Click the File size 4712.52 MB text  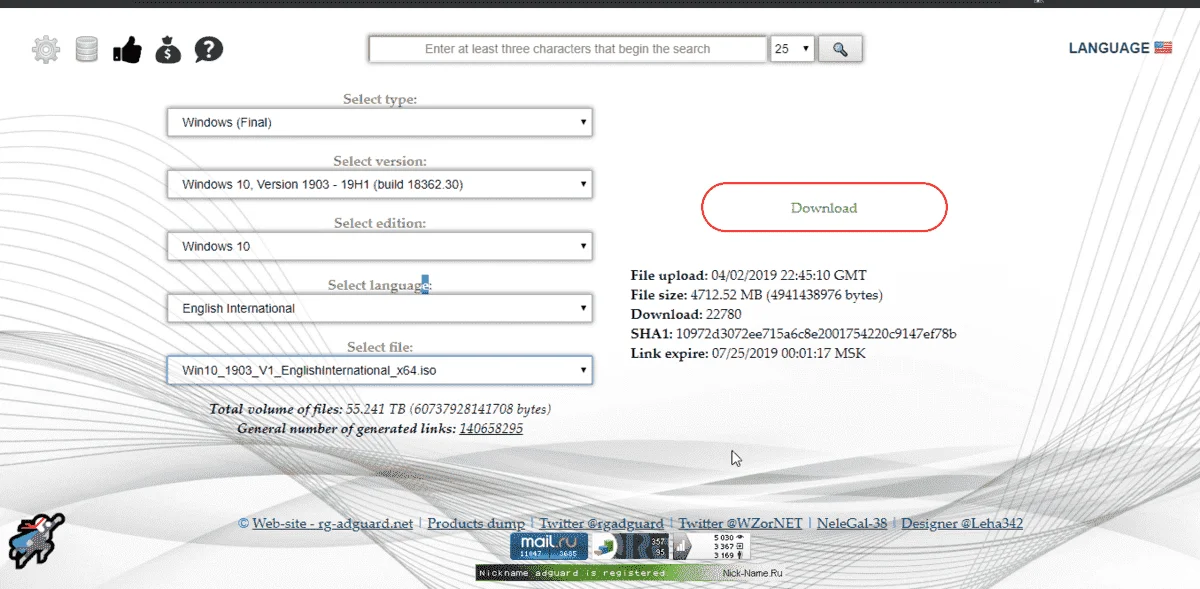coord(757,295)
